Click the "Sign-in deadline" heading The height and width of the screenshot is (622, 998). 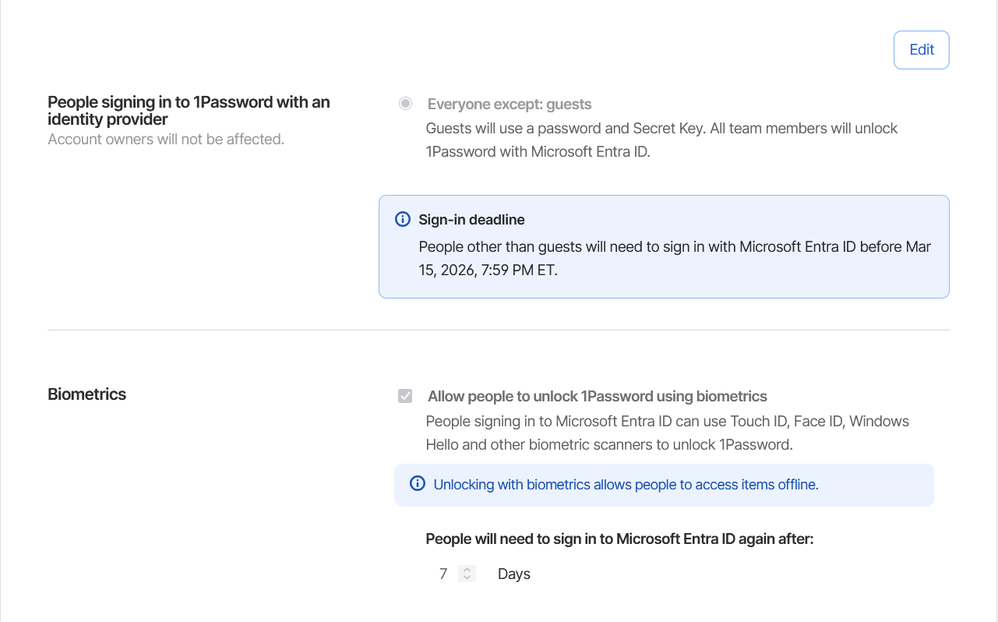tap(471, 220)
